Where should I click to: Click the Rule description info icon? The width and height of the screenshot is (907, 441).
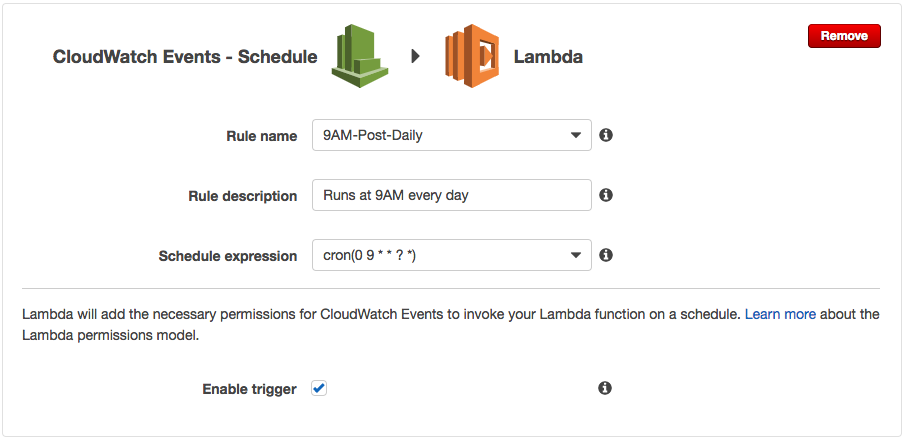point(605,195)
